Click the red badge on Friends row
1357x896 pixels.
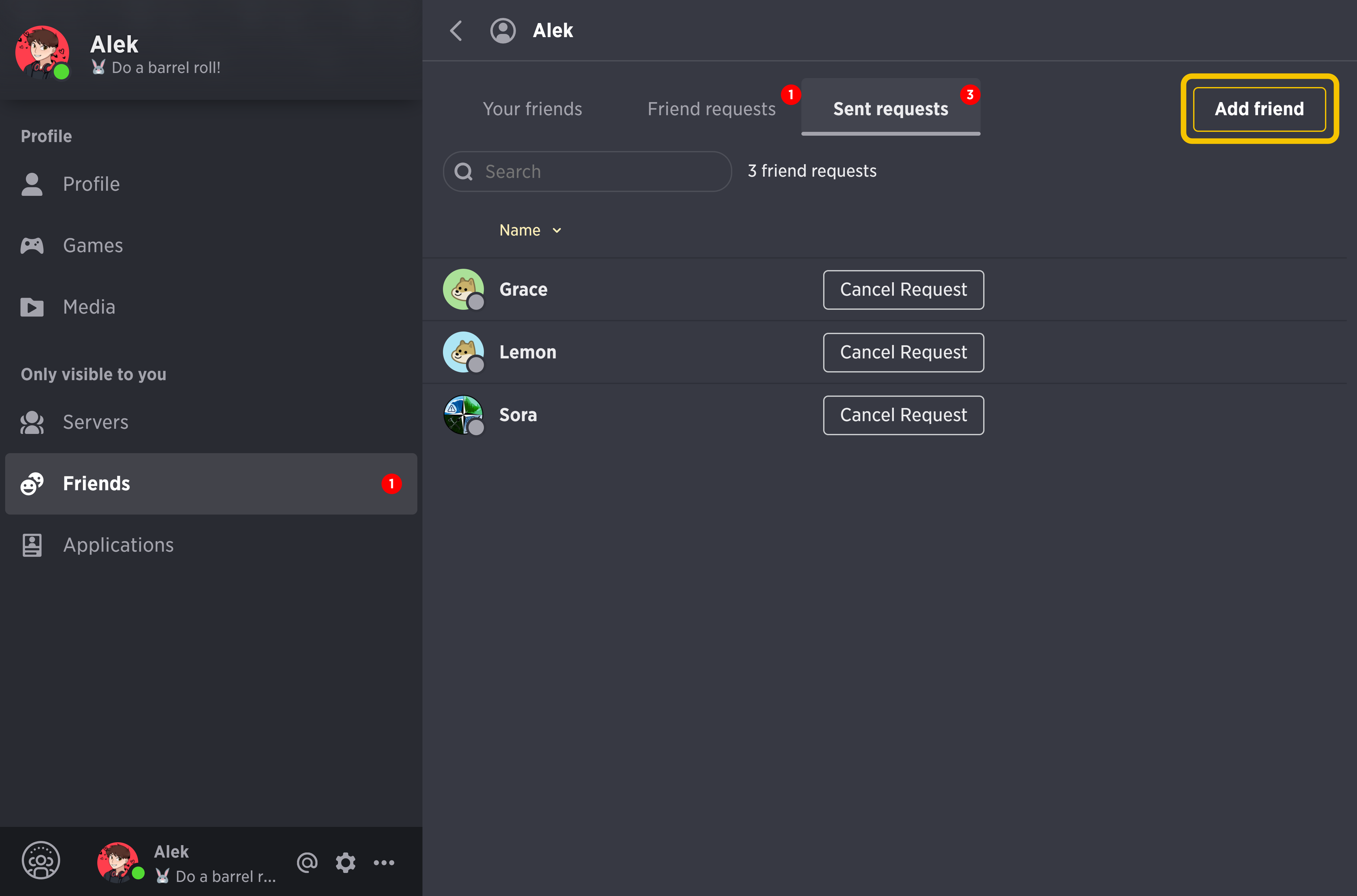click(391, 484)
